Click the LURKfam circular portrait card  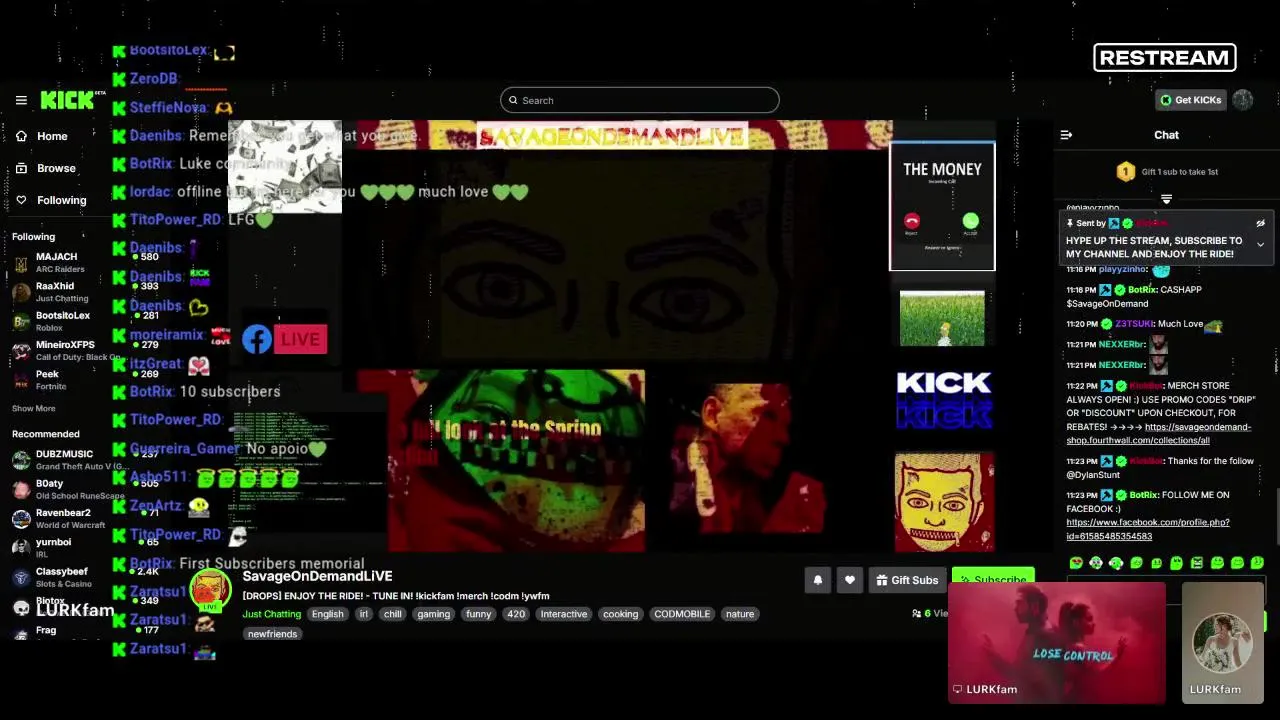point(1223,643)
